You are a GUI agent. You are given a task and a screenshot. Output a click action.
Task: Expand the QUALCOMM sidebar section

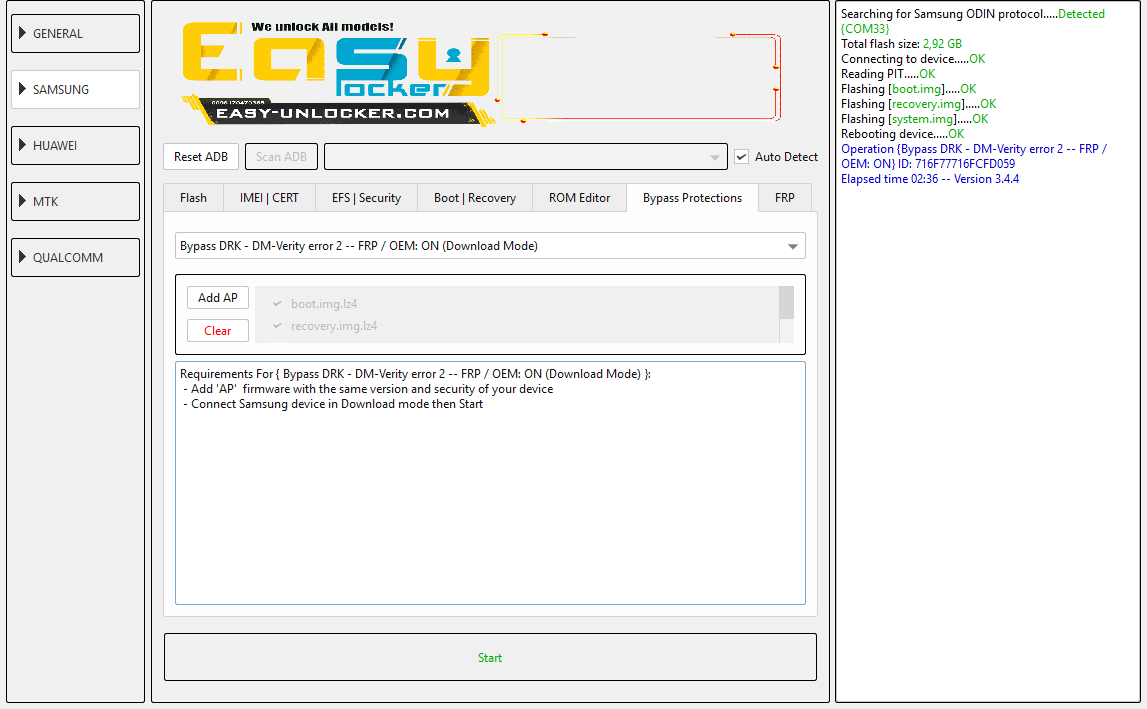tap(75, 258)
